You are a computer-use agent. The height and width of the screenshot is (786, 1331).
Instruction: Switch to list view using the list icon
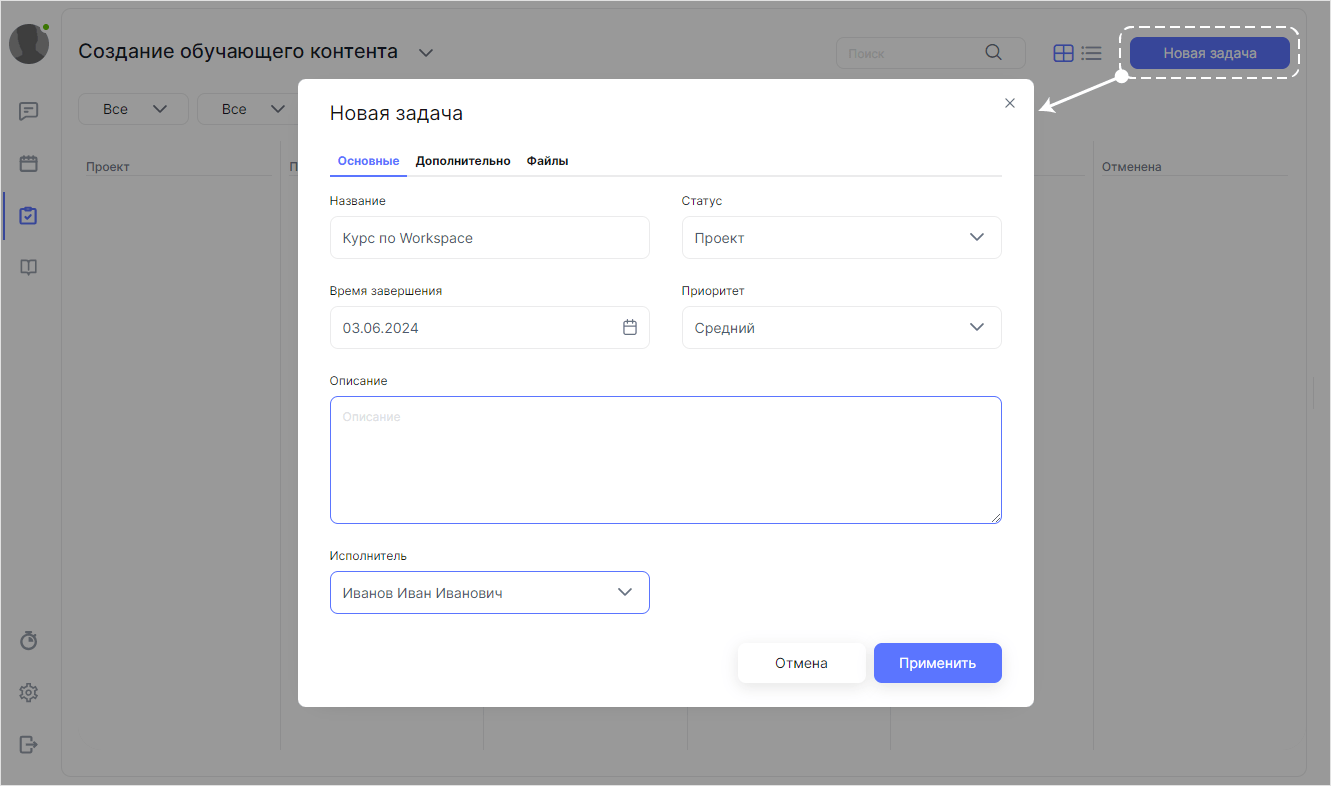[x=1092, y=52]
